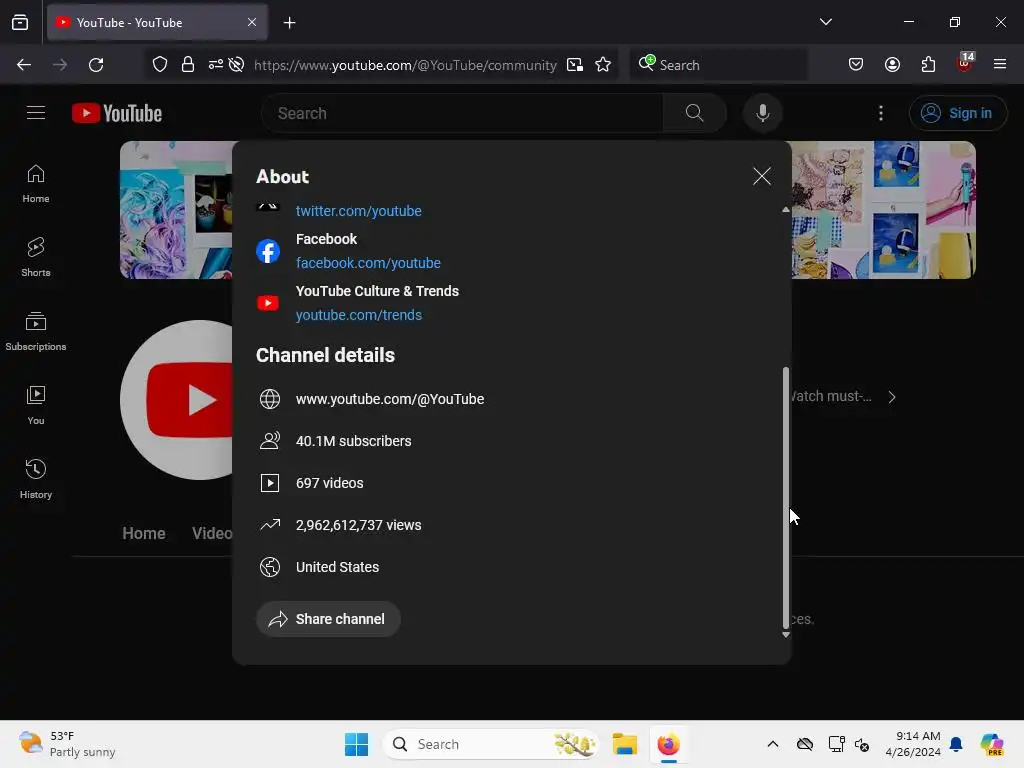This screenshot has width=1024, height=768.
Task: Click the dialog scrollbar up arrow
Action: pyautogui.click(x=786, y=210)
